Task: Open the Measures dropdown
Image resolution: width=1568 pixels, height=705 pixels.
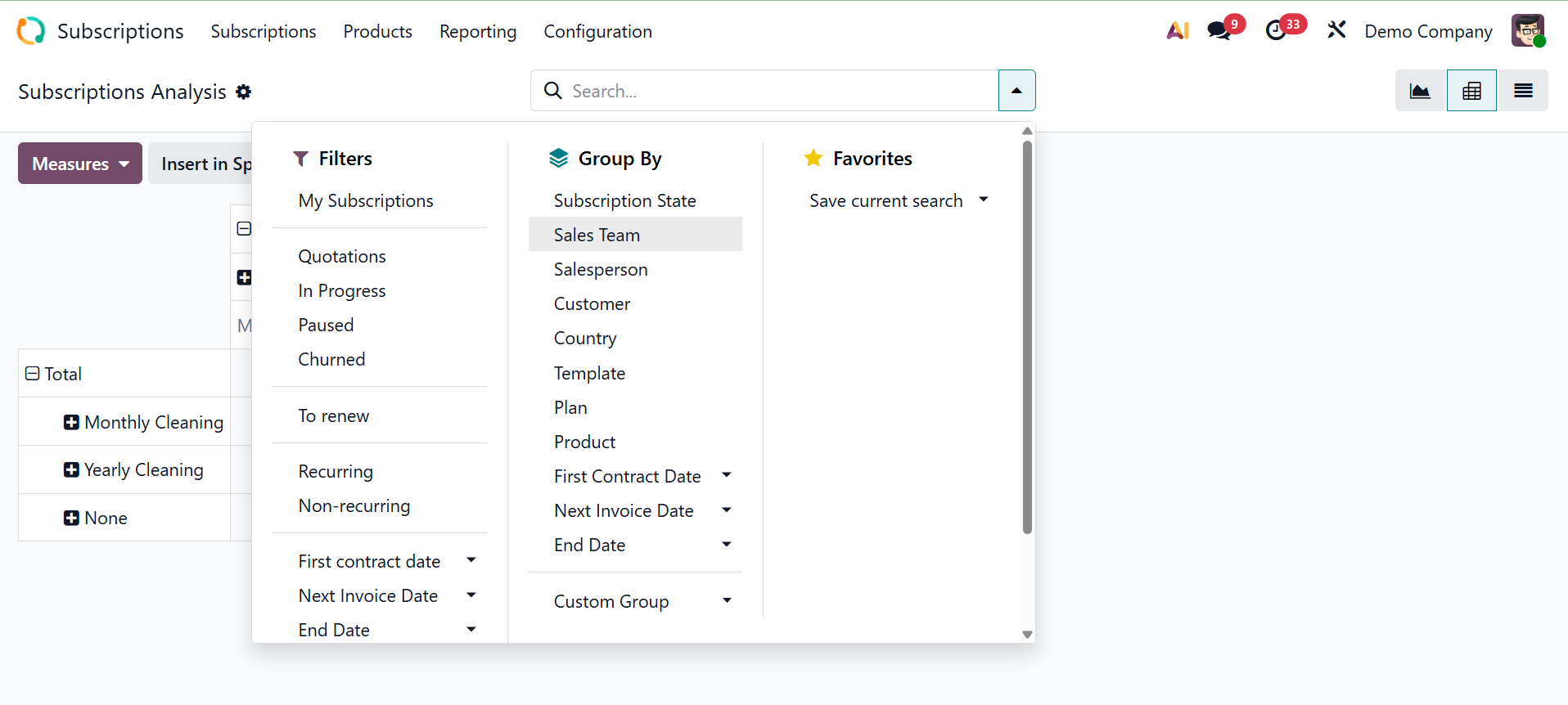Action: [x=80, y=164]
